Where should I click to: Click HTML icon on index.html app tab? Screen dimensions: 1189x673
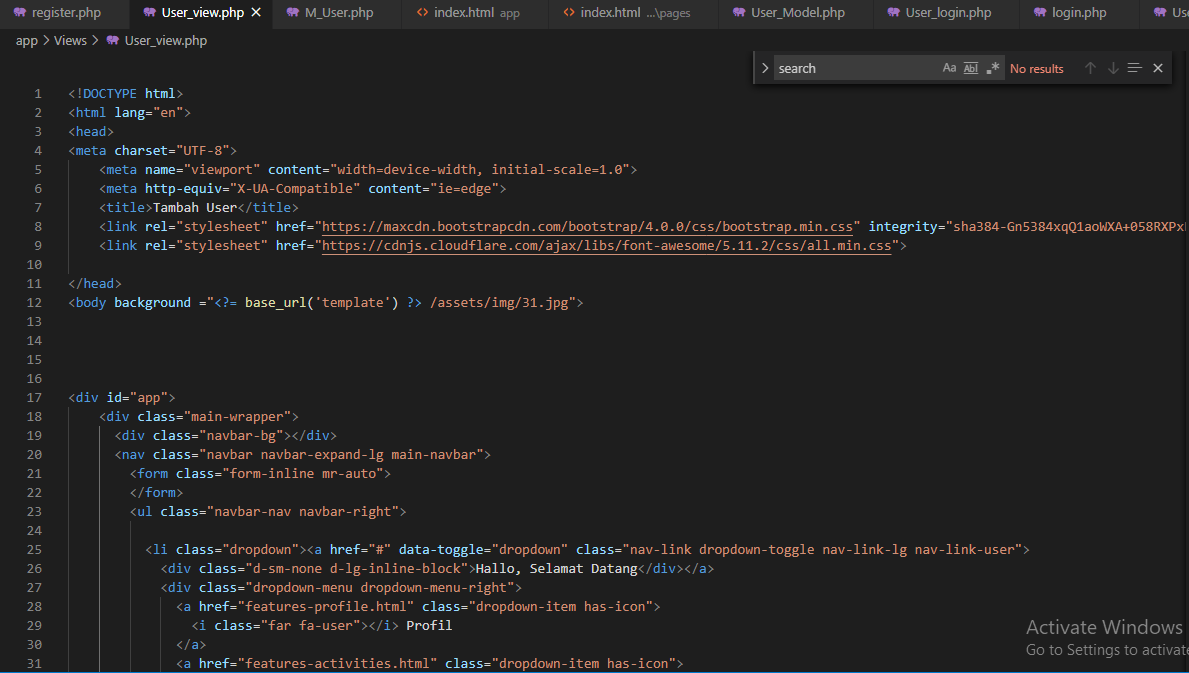tap(422, 13)
